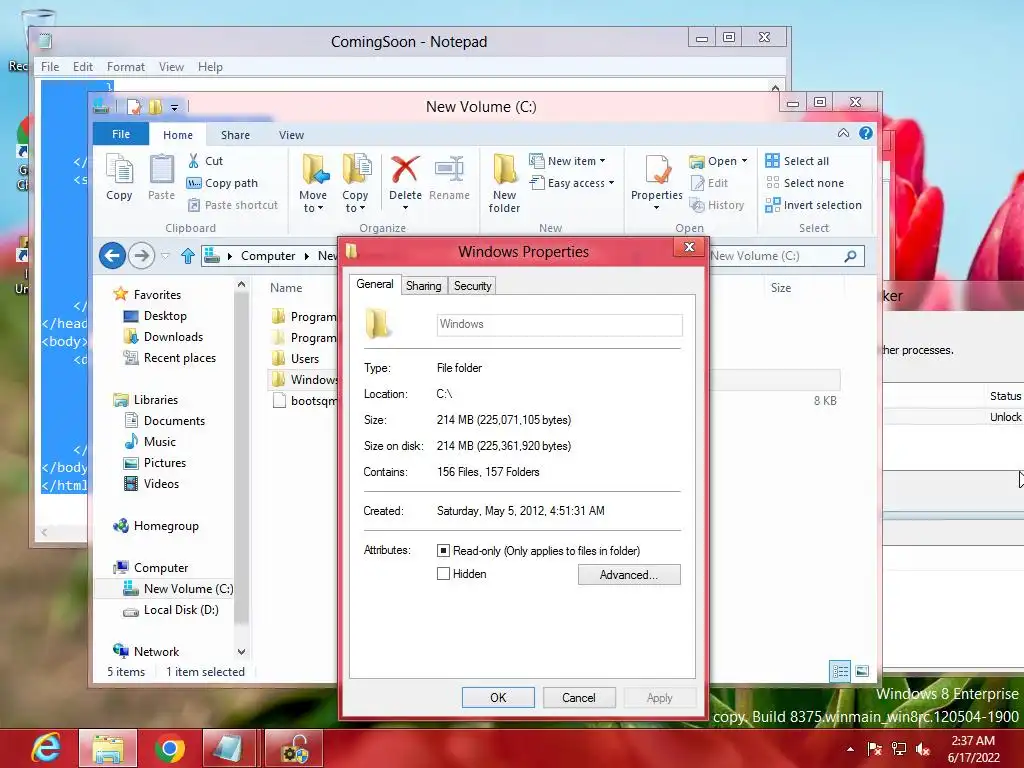Go back with the Explorer back arrow
Image resolution: width=1024 pixels, height=768 pixels.
(x=112, y=255)
